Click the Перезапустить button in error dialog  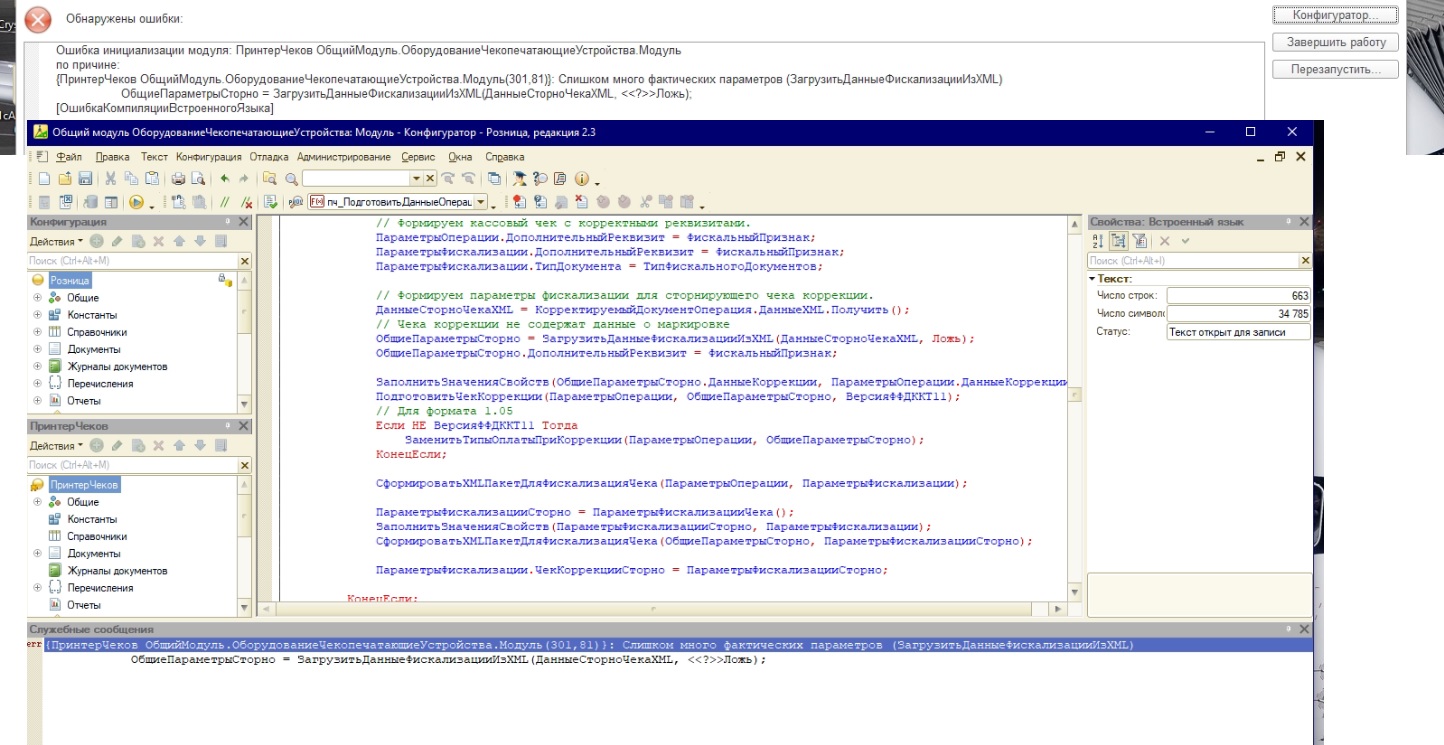[1334, 69]
